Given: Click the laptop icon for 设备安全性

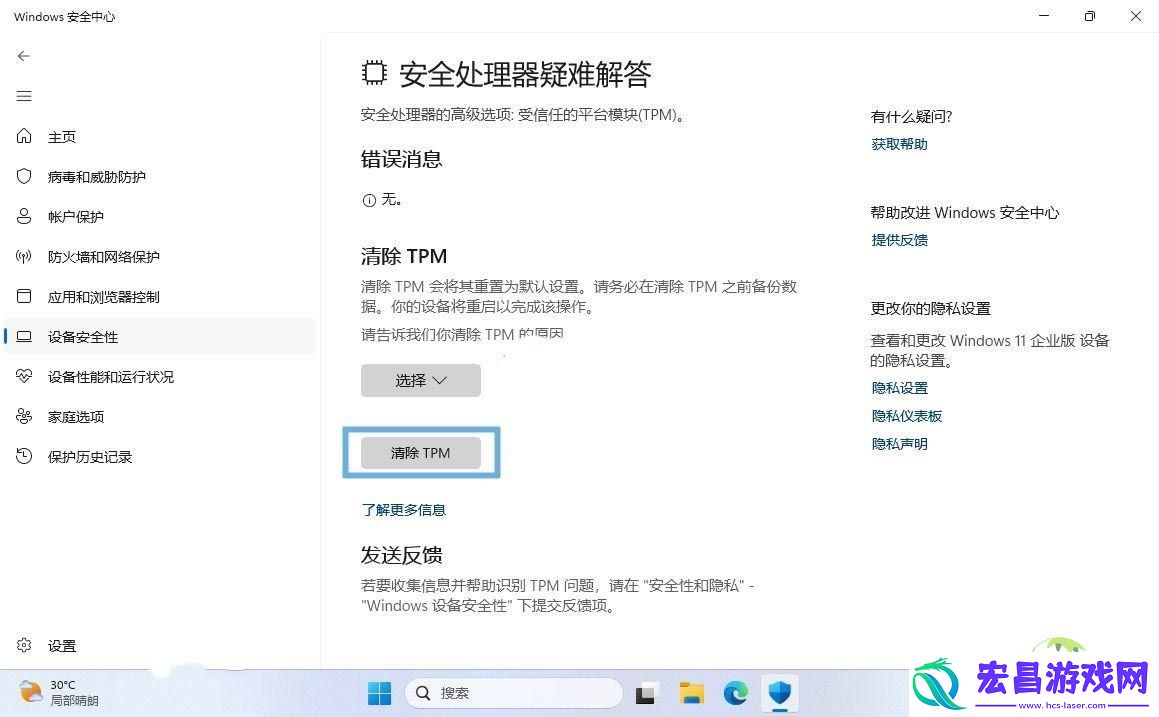Looking at the screenshot, I should pyautogui.click(x=24, y=336).
